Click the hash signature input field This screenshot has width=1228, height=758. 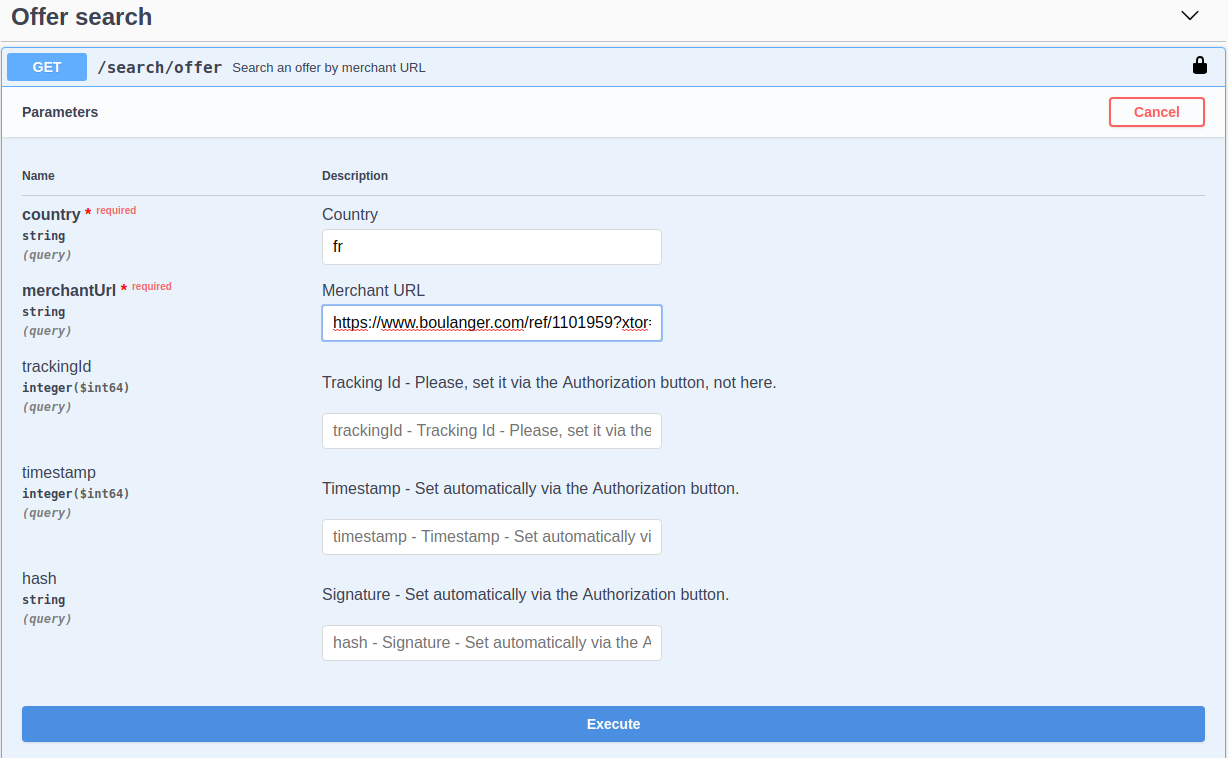[491, 643]
